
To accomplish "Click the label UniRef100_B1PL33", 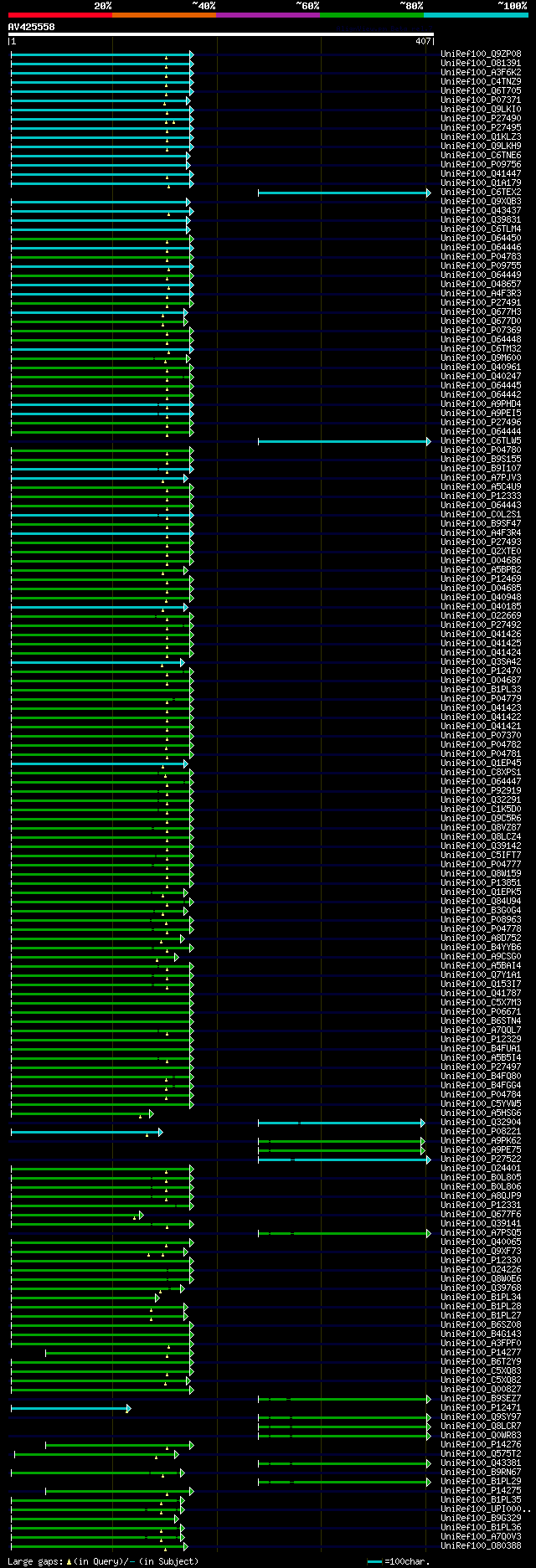I will 481,690.
